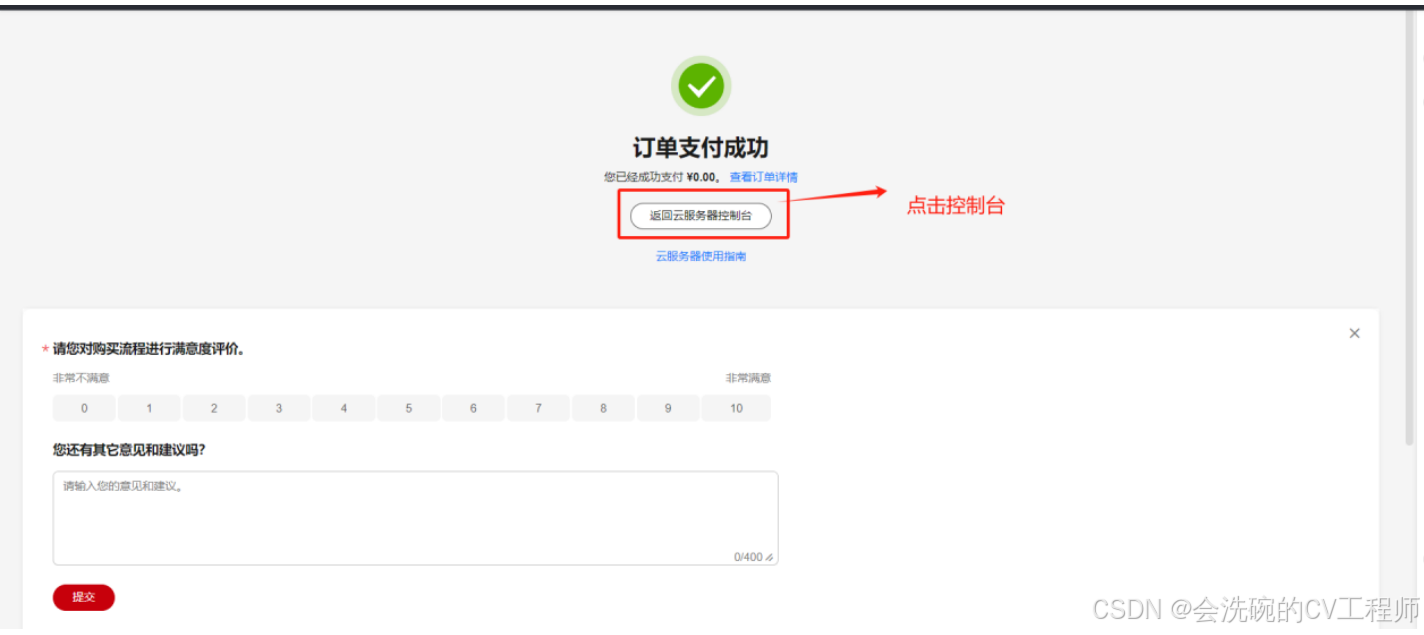This screenshot has width=1424, height=635.
Task: Select satisfaction rating 2
Action: 214,408
